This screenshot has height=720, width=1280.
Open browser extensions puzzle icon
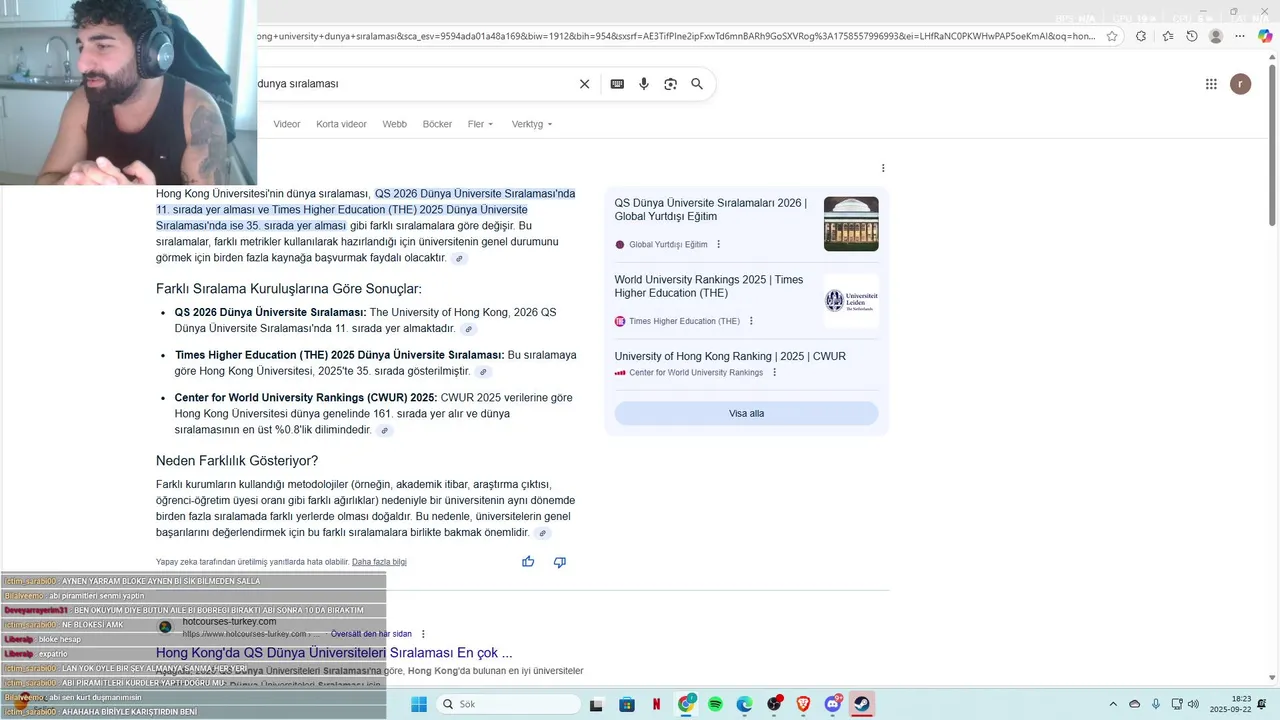click(1141, 36)
